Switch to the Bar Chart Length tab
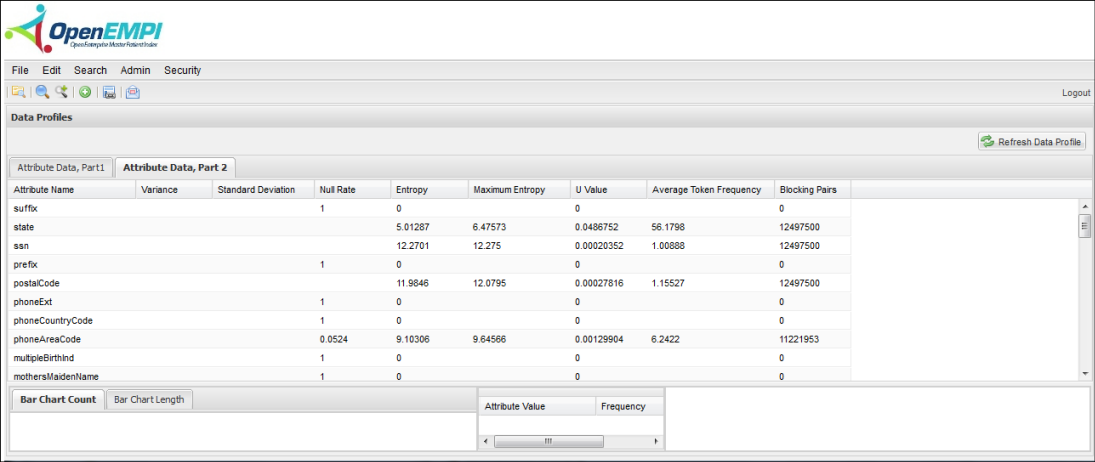The height and width of the screenshot is (462, 1095). [x=149, y=400]
